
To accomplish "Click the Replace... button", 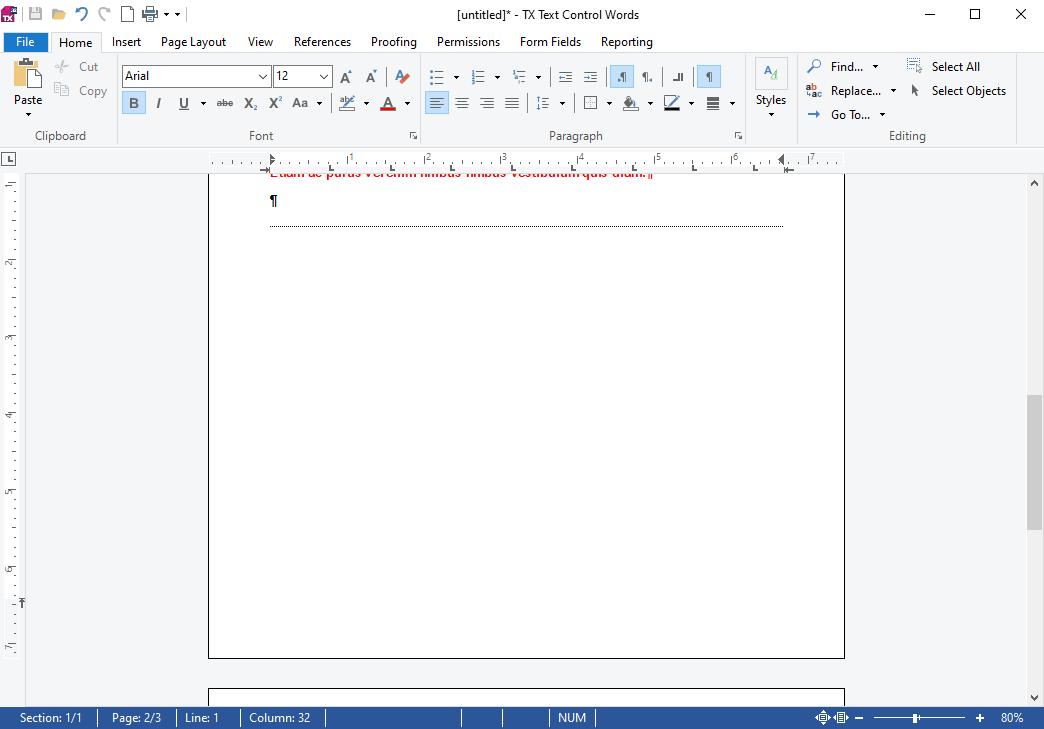I will tap(844, 91).
